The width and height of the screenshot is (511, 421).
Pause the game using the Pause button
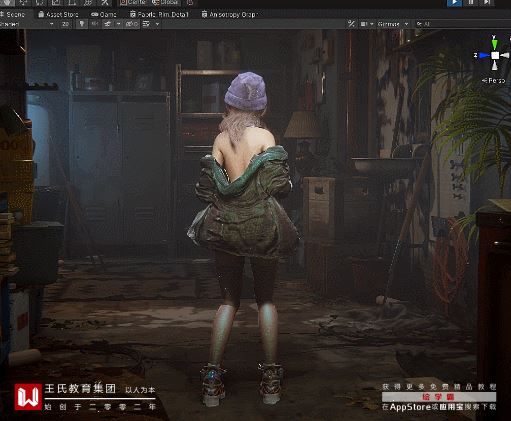pos(471,3)
